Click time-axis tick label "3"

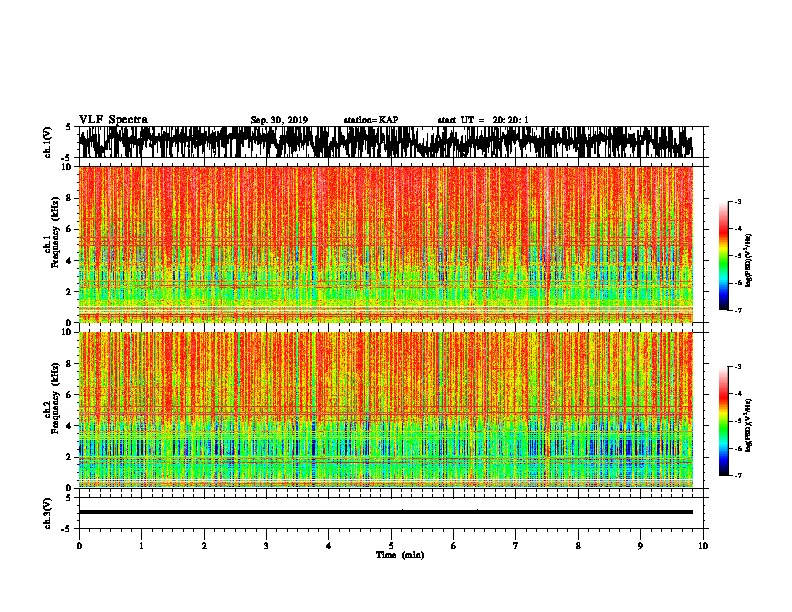pos(266,546)
